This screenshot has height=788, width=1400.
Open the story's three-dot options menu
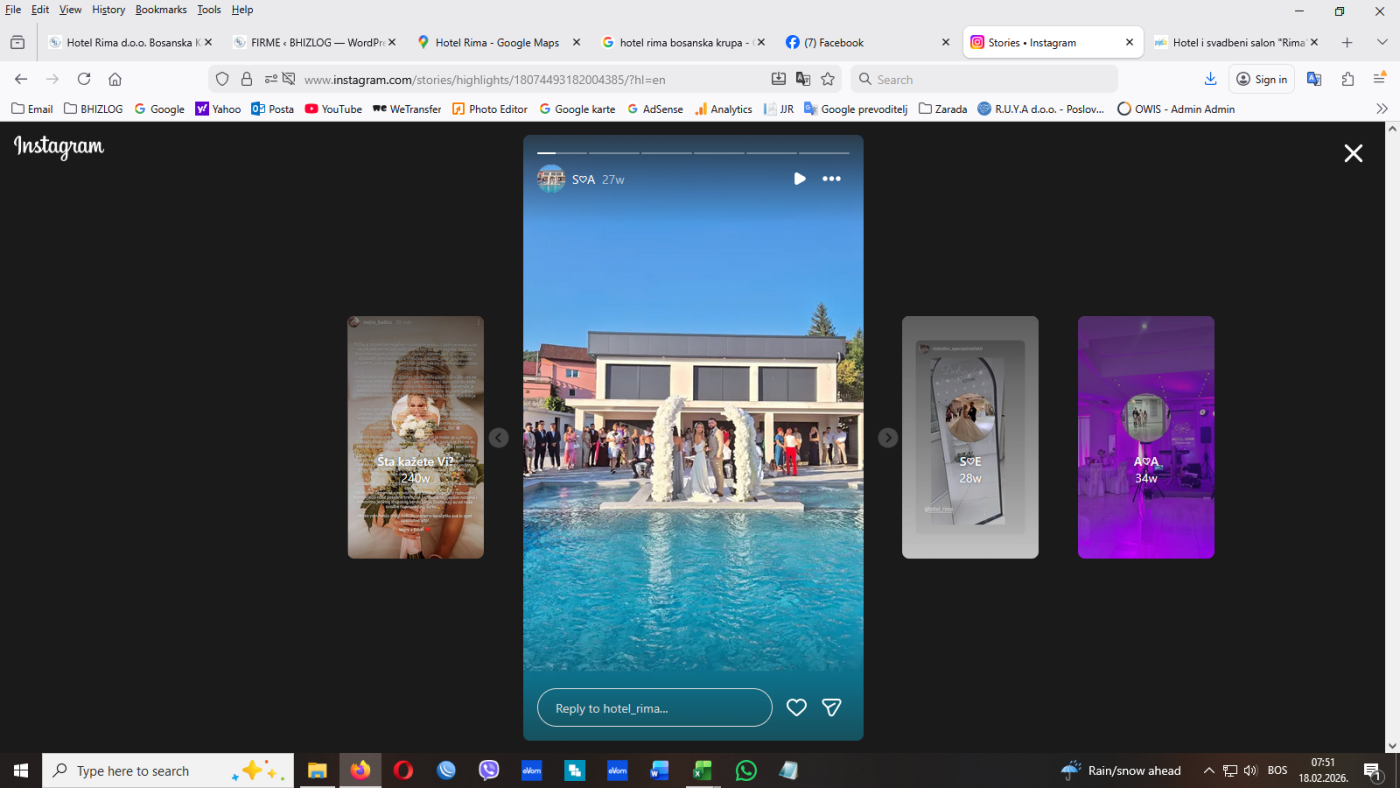tap(831, 179)
